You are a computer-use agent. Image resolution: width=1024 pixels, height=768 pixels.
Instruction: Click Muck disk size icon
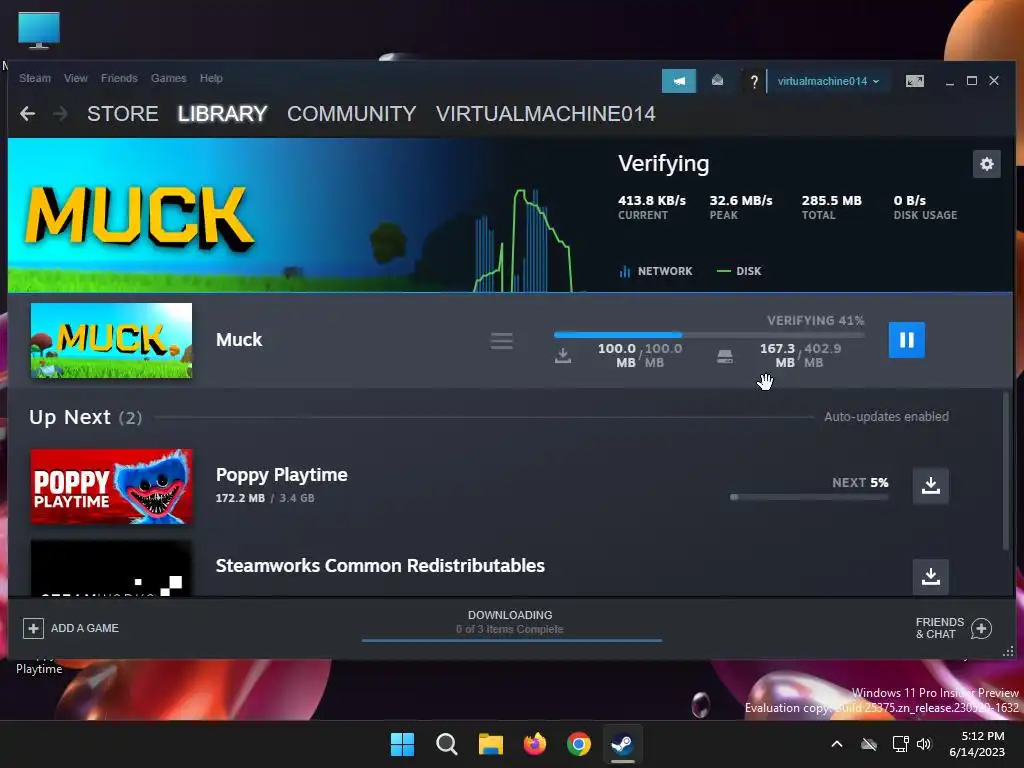click(x=725, y=356)
